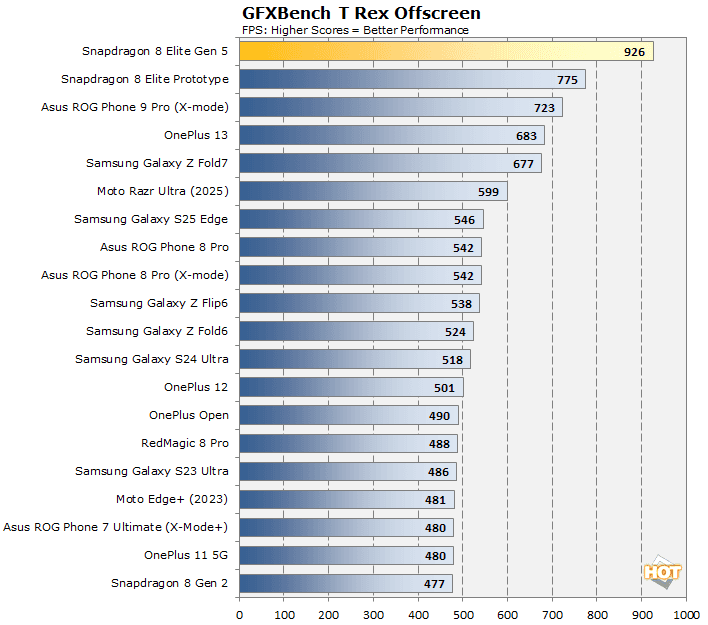This screenshot has width=708, height=625.
Task: Click the OnePlus 13 label
Action: 196,135
